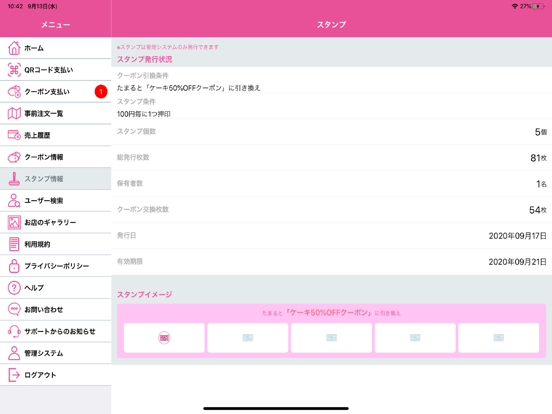Open プライバシーポリシー menu item
The height and width of the screenshot is (414, 552).
click(x=56, y=266)
